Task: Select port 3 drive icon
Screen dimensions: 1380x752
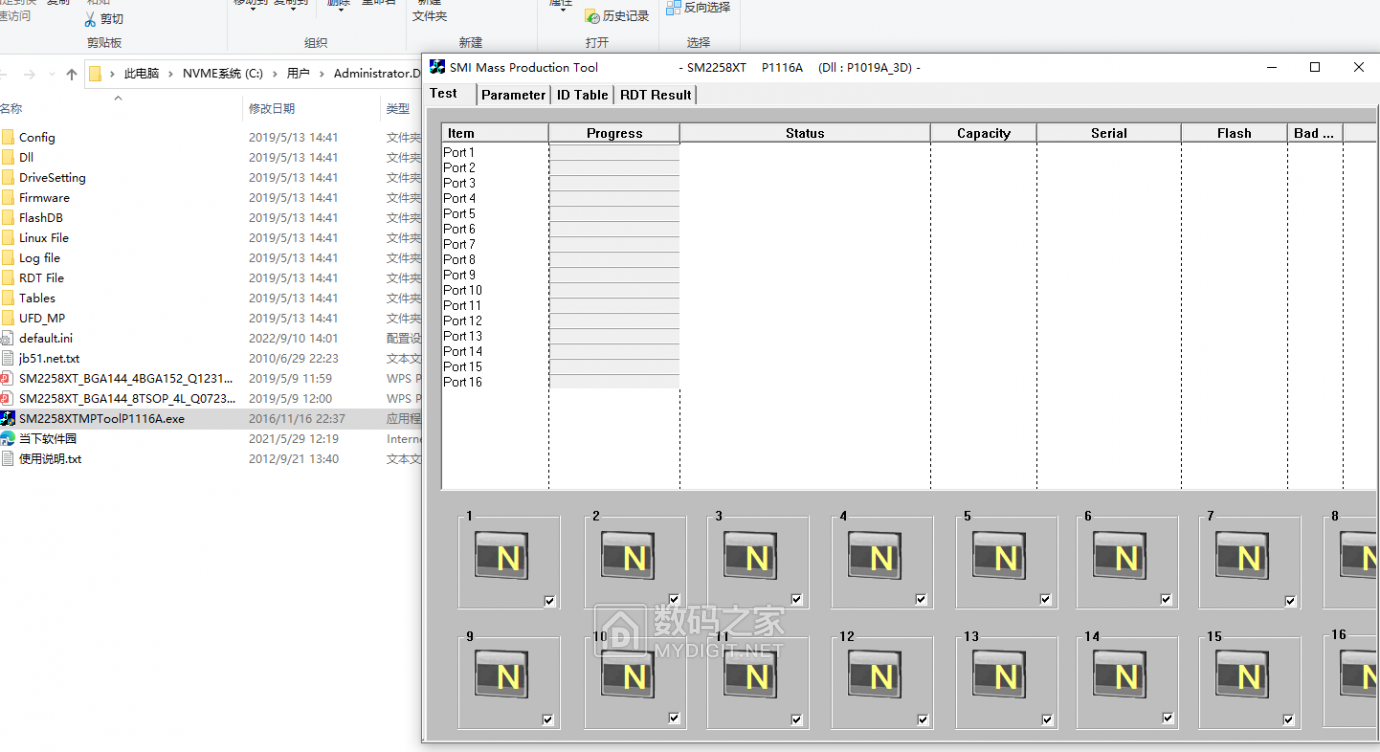Action: (750, 556)
